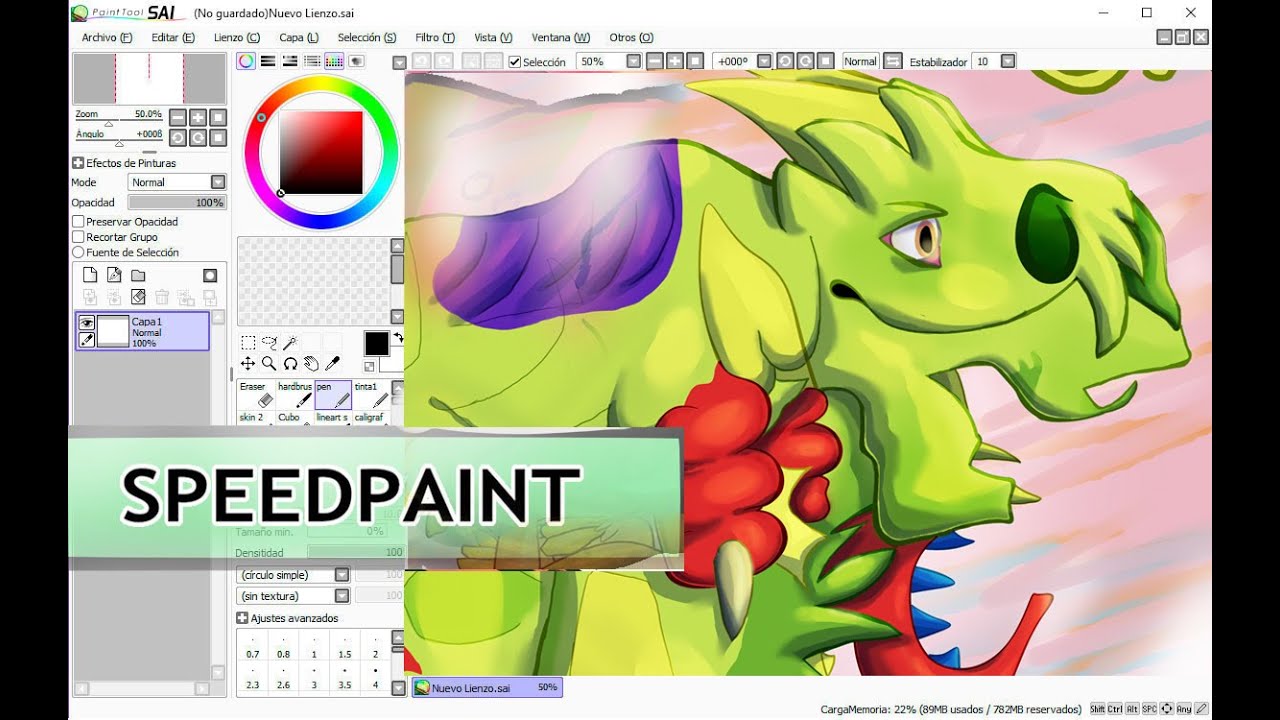The image size is (1280, 720).
Task: Toggle transparent color swatch below foreground
Action: (369, 367)
